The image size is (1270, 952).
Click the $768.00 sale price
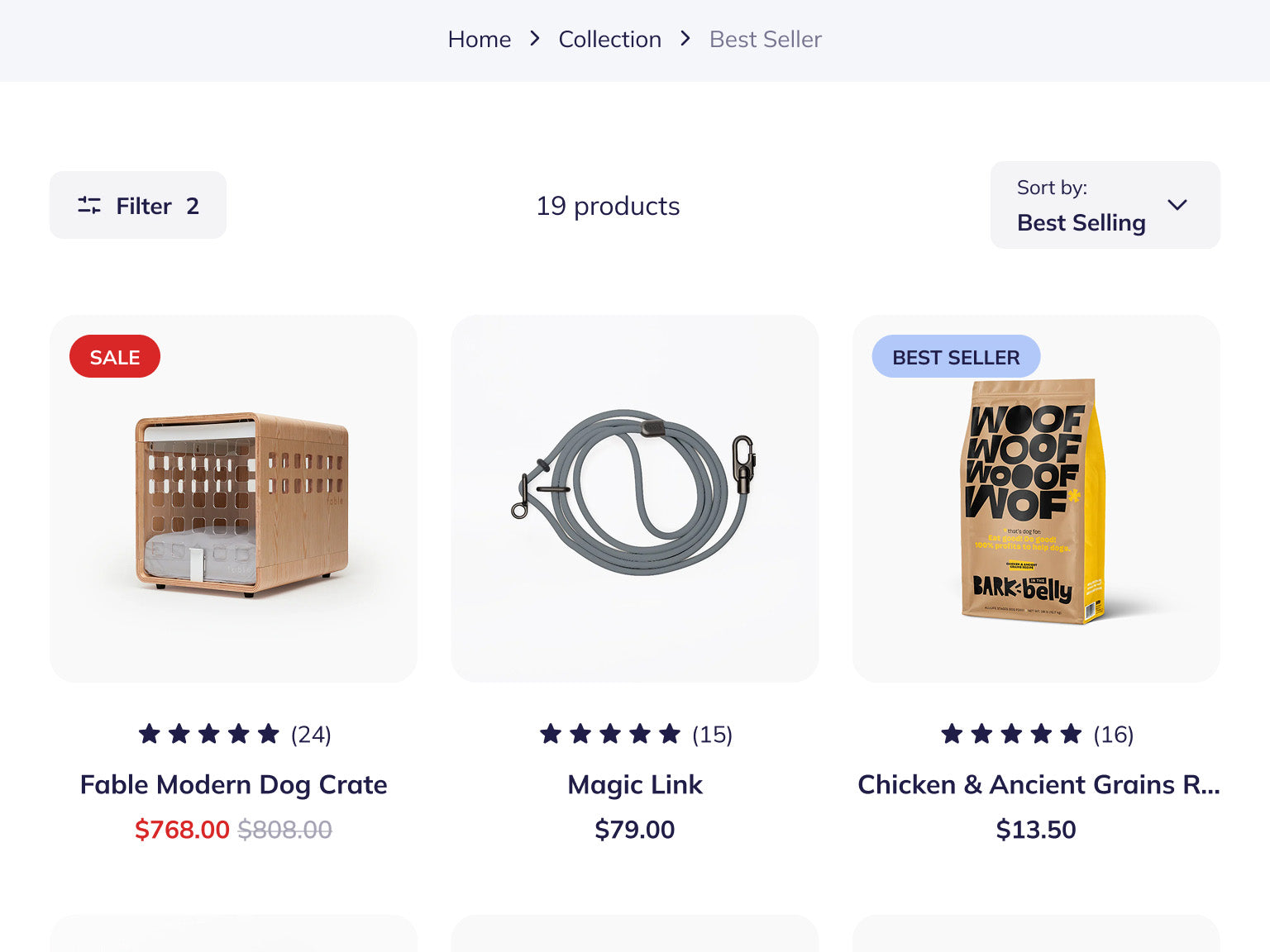click(x=182, y=830)
